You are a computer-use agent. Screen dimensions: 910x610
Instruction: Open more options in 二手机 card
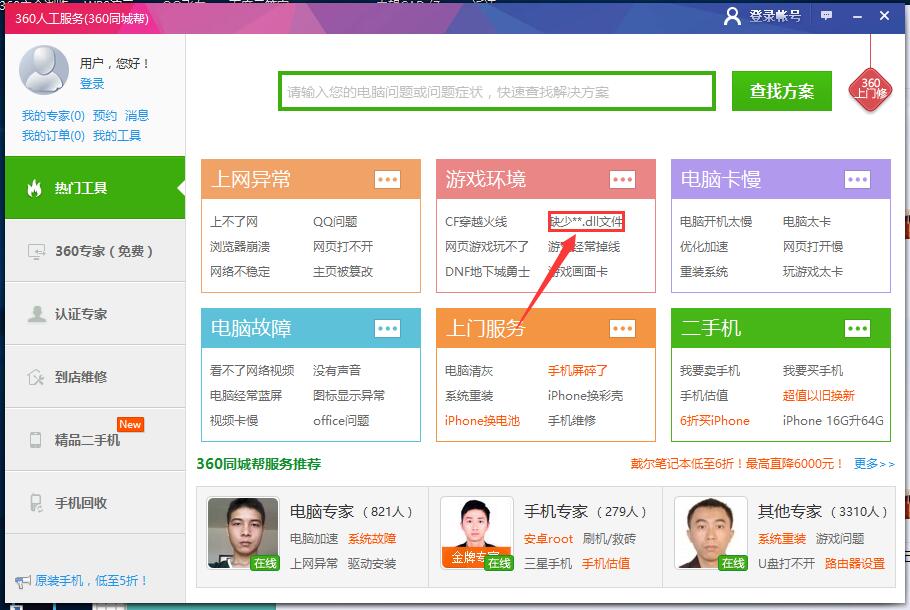(857, 329)
